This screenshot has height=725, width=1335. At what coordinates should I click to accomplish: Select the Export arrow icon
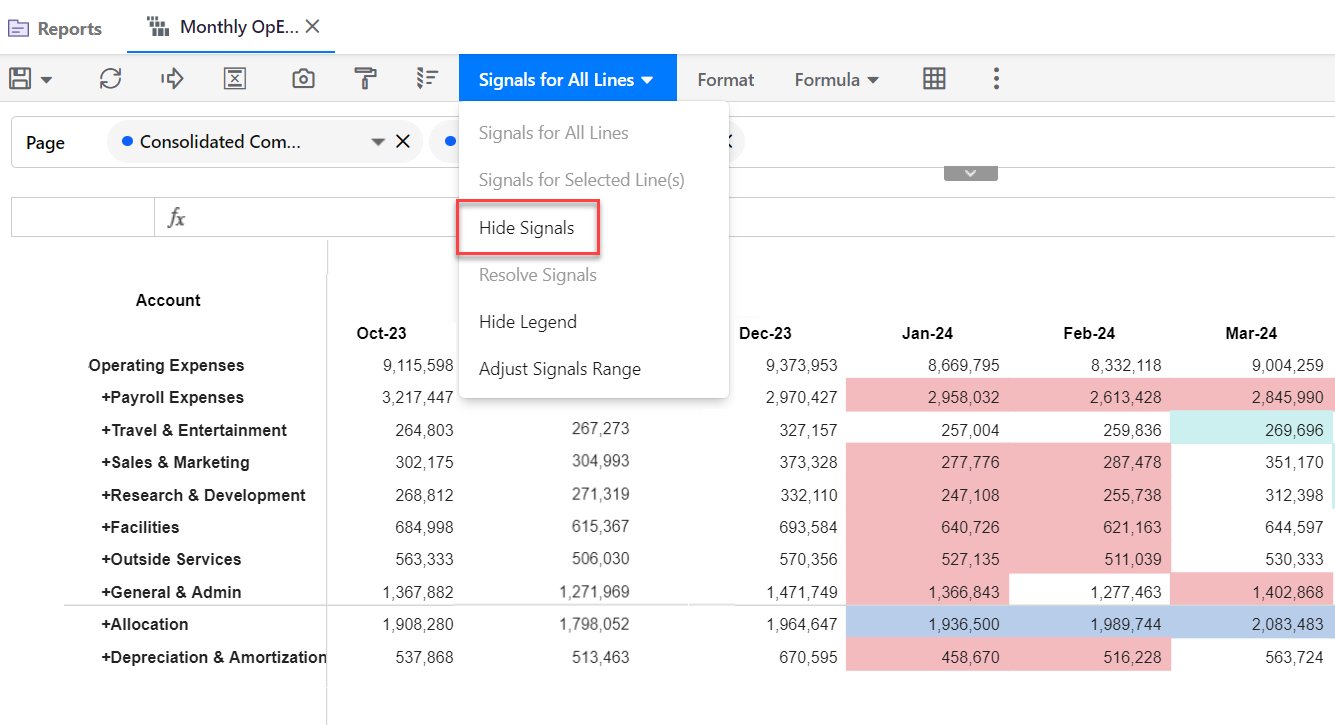(171, 78)
